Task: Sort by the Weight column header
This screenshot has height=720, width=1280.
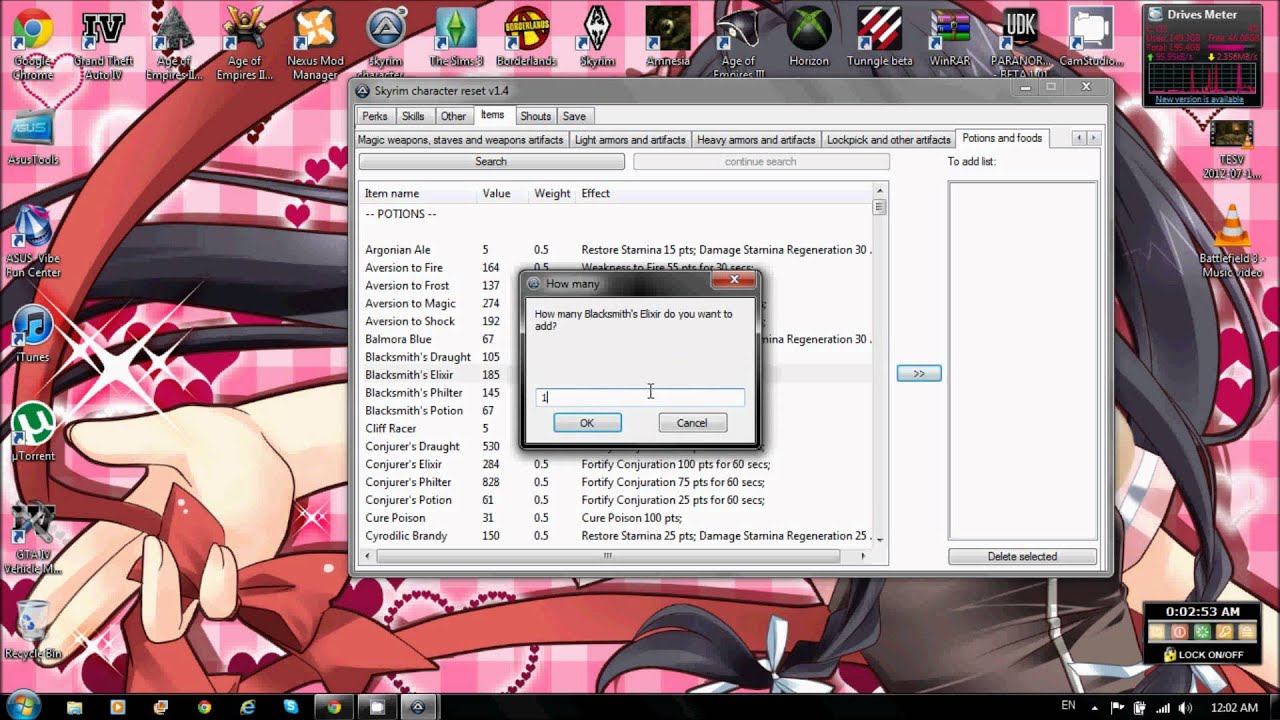Action: pos(554,193)
